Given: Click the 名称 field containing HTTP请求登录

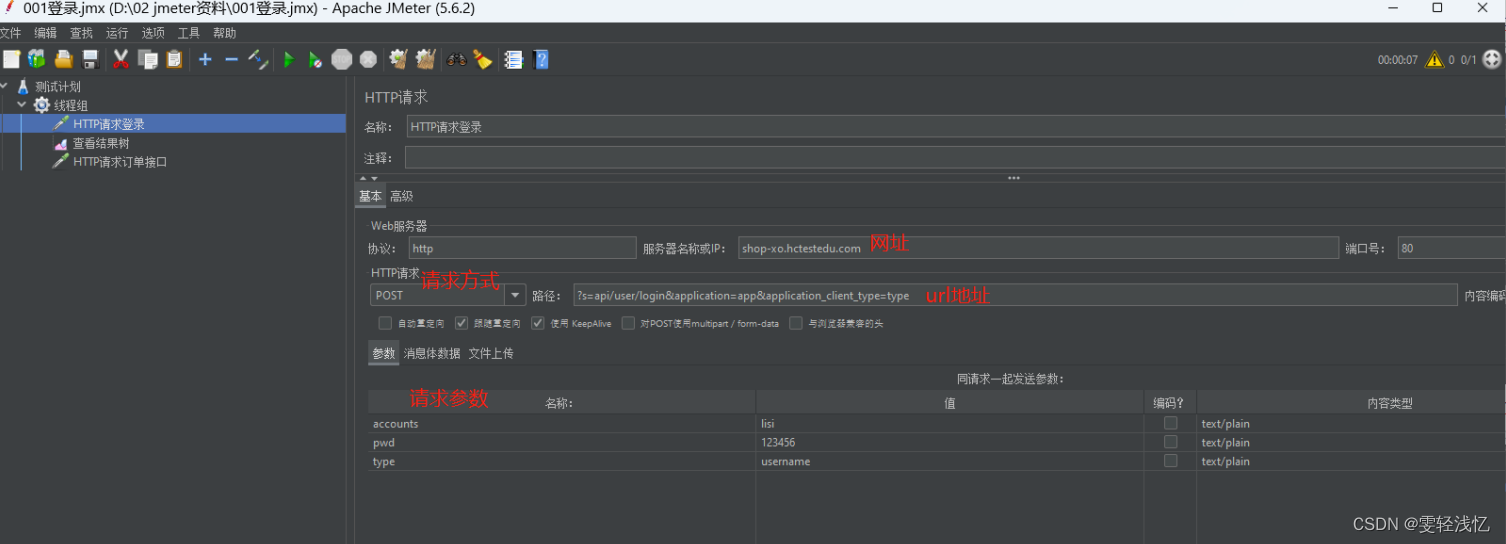Looking at the screenshot, I should [x=955, y=127].
